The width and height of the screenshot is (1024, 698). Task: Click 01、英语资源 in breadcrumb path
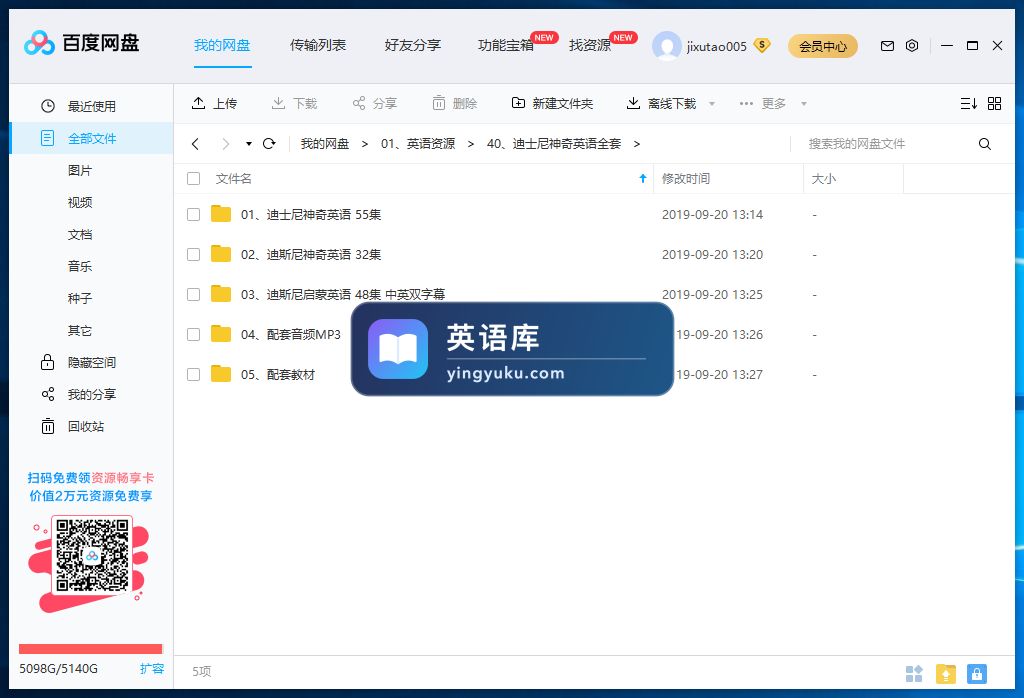tap(418, 144)
